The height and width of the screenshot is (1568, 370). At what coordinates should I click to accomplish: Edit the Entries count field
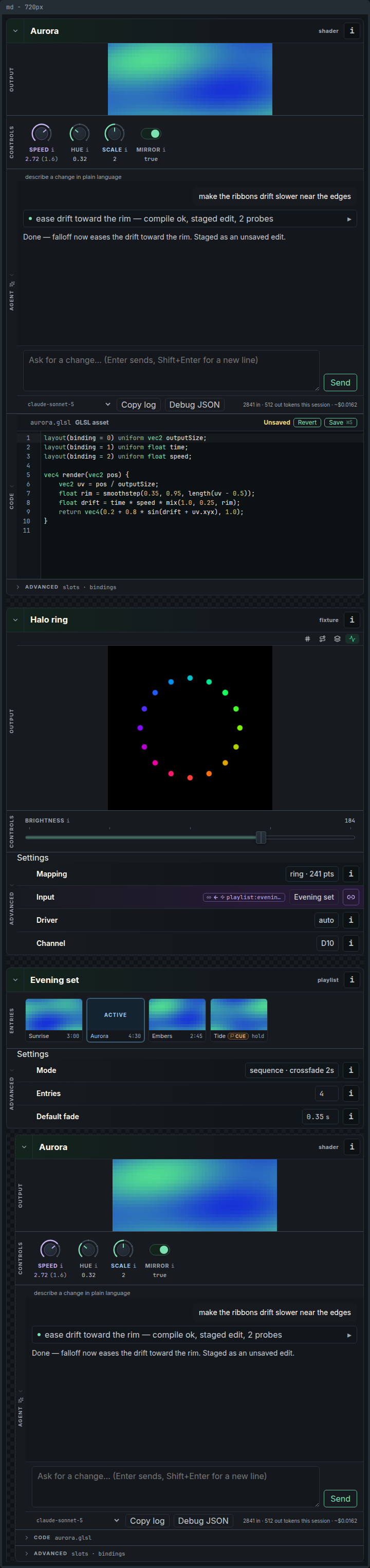coord(326,1093)
